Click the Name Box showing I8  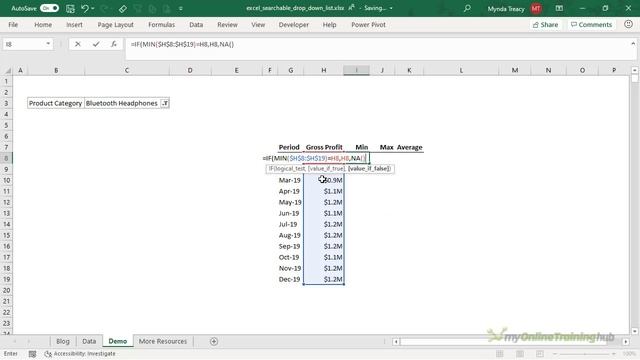click(x=24, y=44)
